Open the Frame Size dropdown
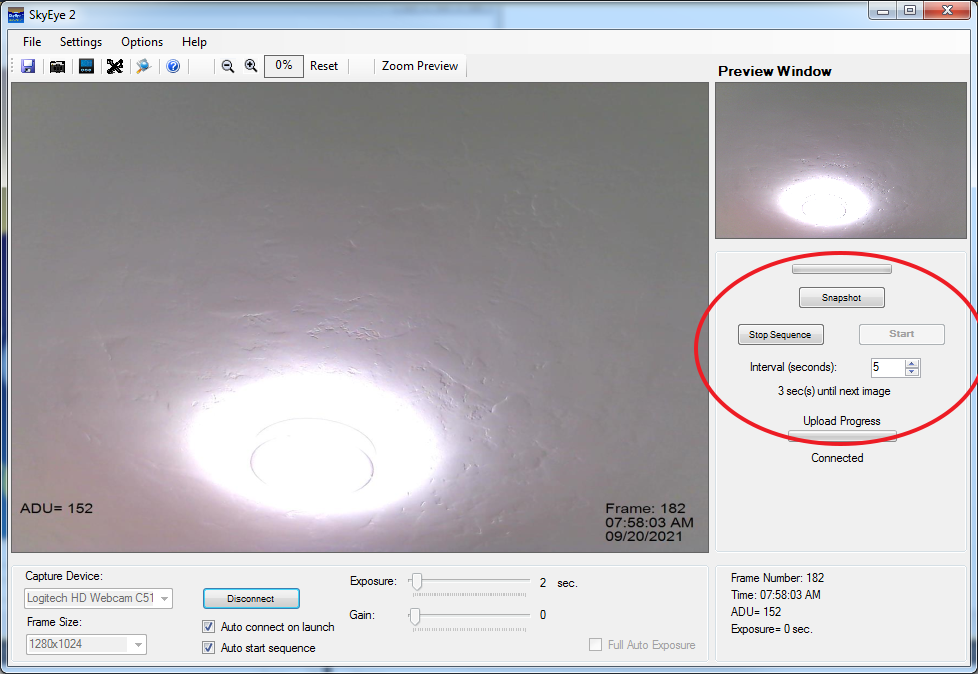The width and height of the screenshot is (978, 674). [x=86, y=644]
